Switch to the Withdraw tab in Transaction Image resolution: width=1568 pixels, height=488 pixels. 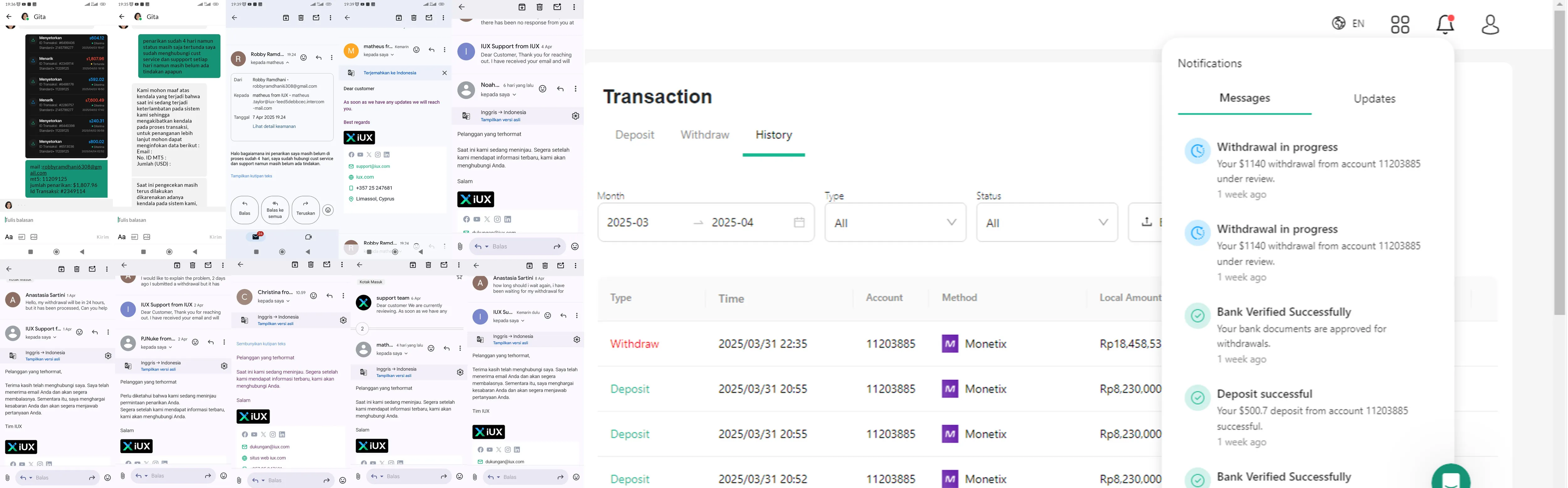coord(705,135)
